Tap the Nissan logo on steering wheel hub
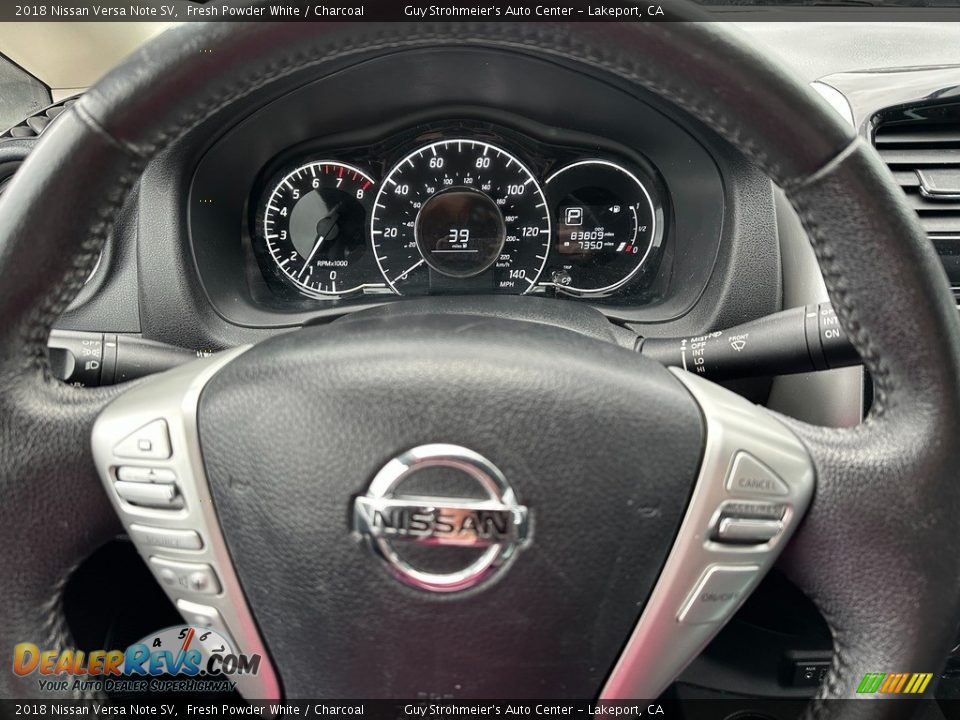 click(441, 518)
